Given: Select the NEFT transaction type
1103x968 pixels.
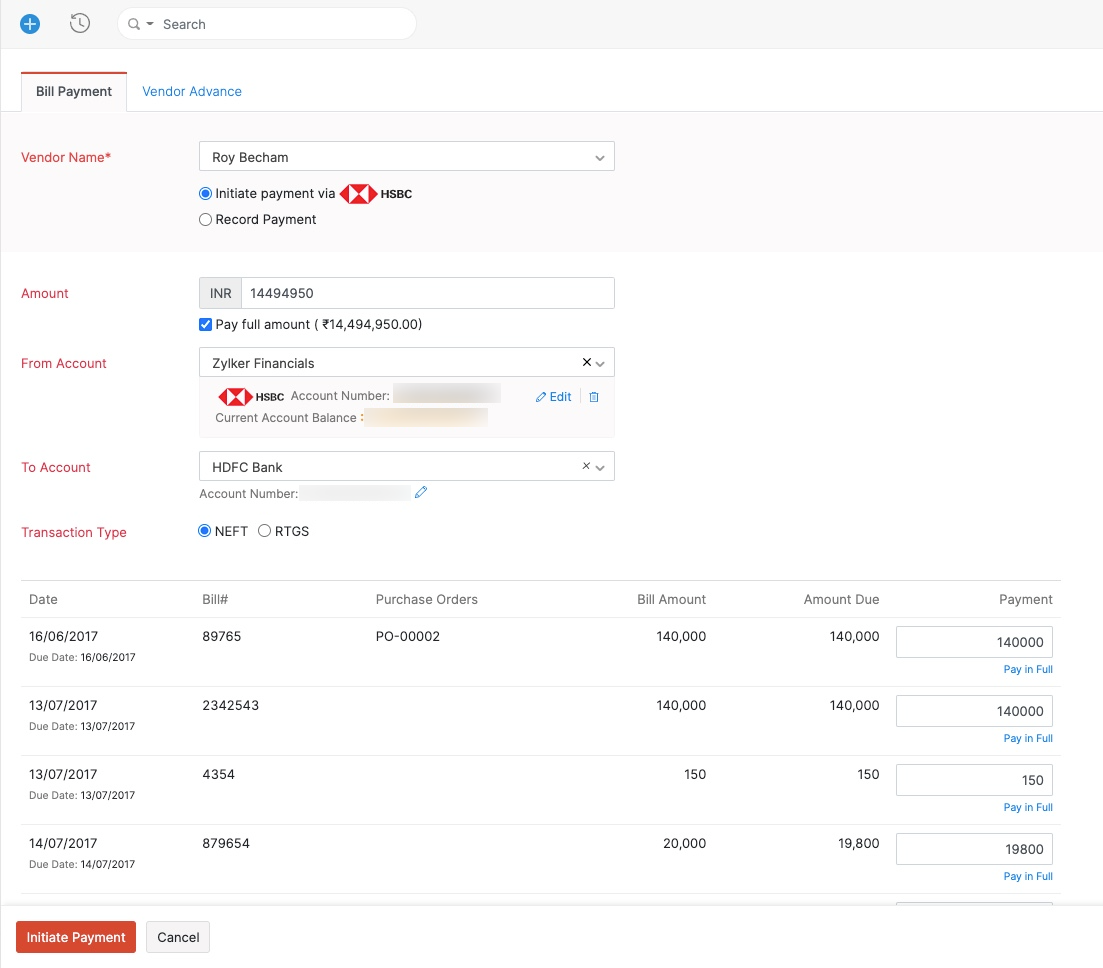Looking at the screenshot, I should pyautogui.click(x=206, y=532).
